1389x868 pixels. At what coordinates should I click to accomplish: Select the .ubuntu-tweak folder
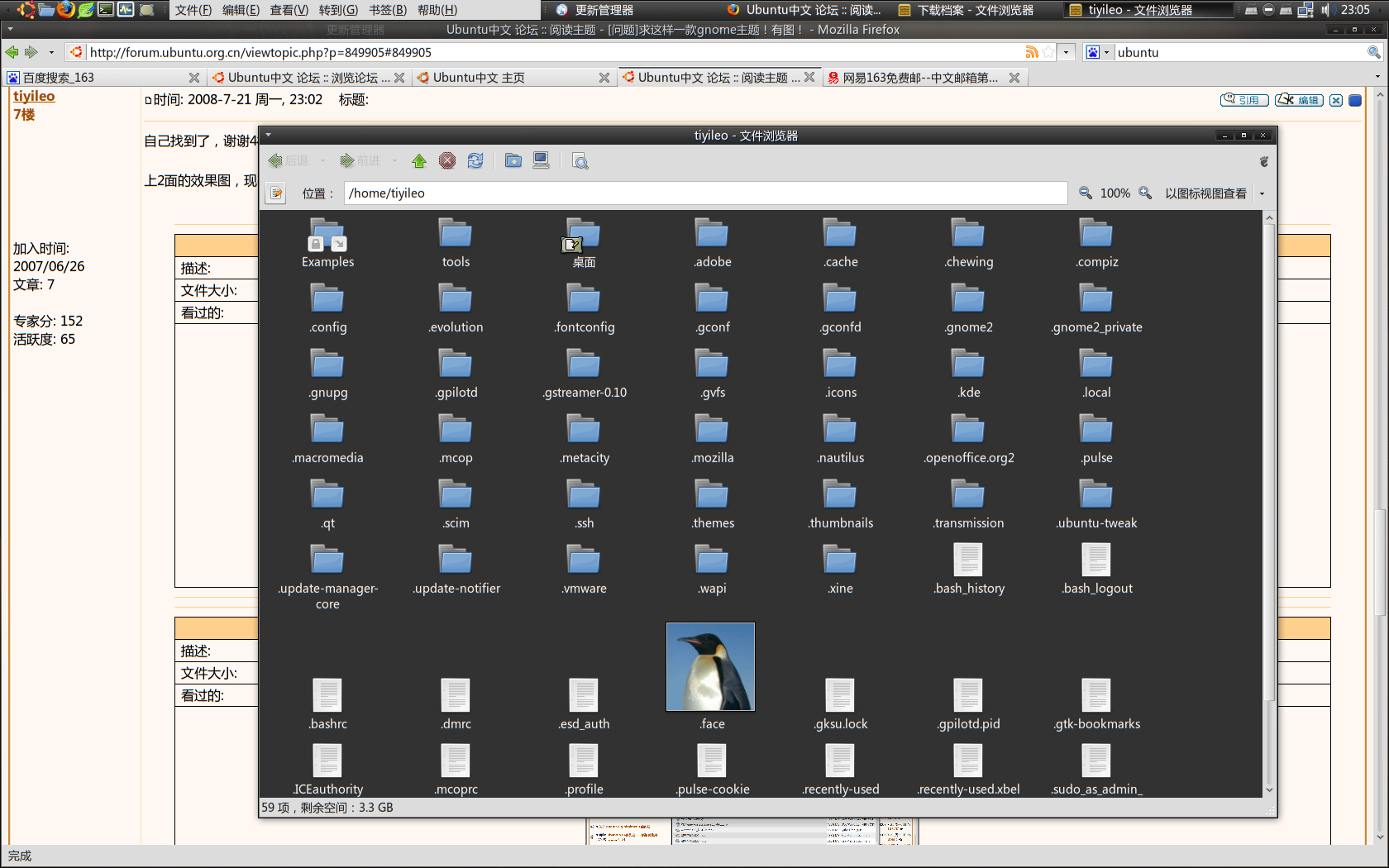tap(1096, 504)
